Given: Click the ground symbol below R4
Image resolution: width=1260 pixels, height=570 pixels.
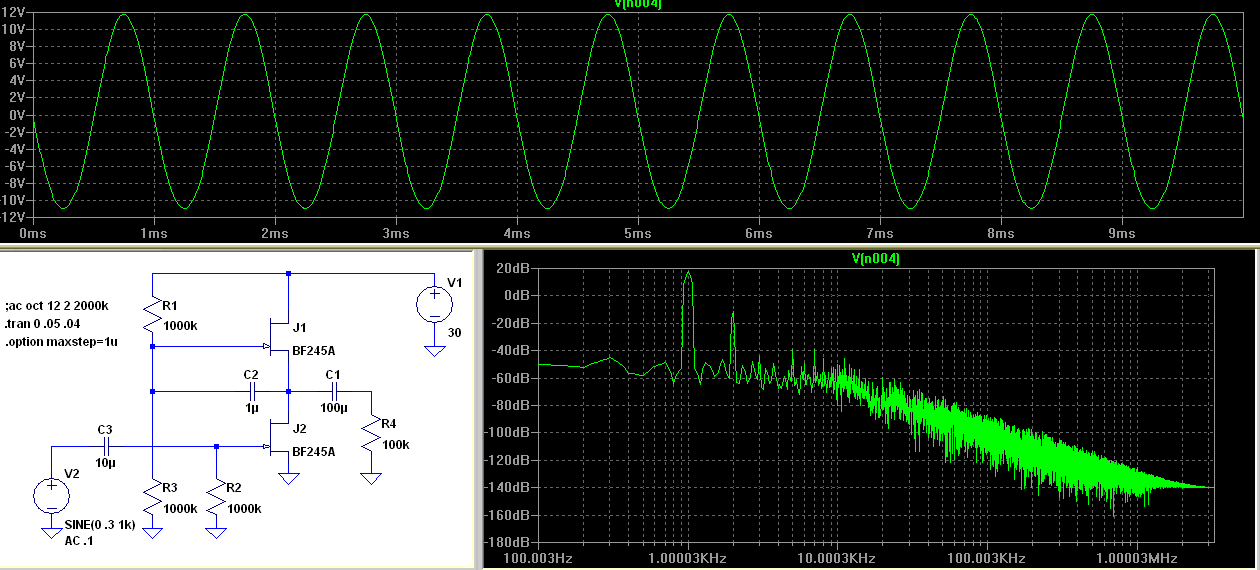Looking at the screenshot, I should [x=371, y=478].
